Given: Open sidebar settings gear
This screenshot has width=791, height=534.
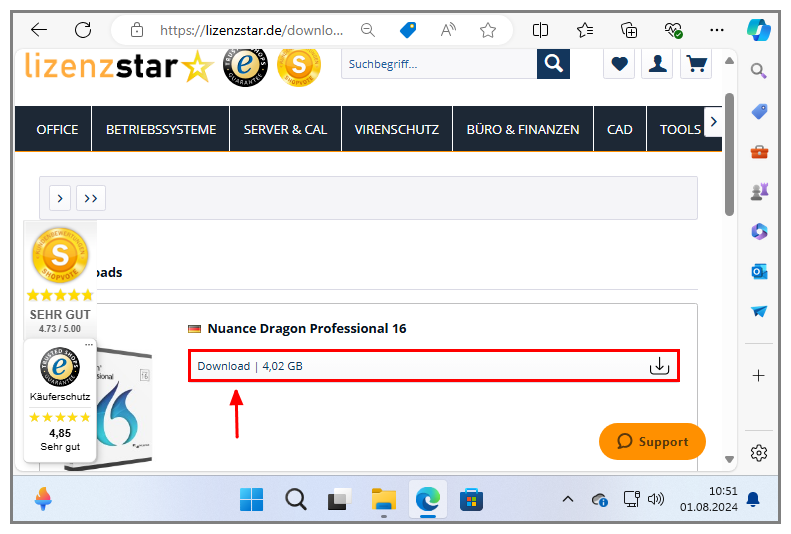Looking at the screenshot, I should (x=759, y=453).
